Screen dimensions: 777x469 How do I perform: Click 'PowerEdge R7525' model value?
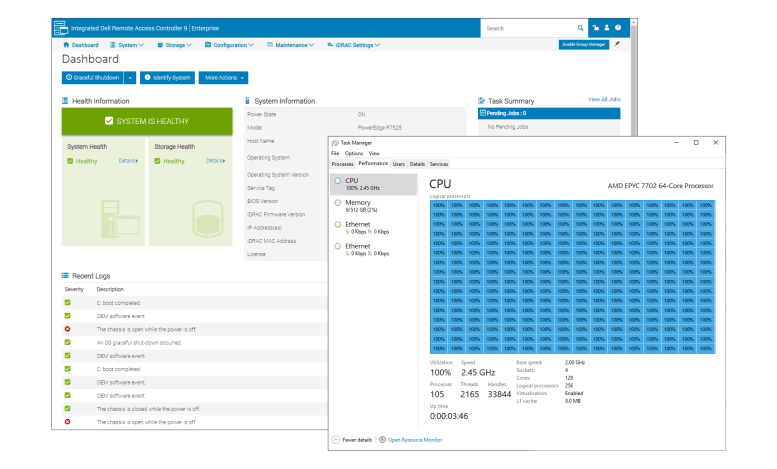(x=380, y=127)
